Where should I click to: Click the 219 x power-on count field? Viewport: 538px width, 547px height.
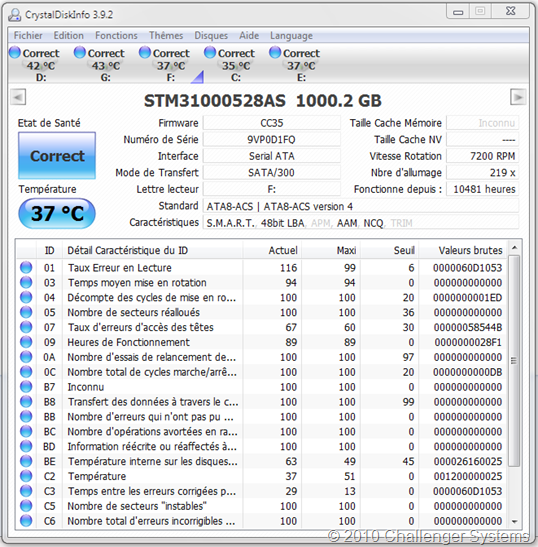tap(483, 173)
